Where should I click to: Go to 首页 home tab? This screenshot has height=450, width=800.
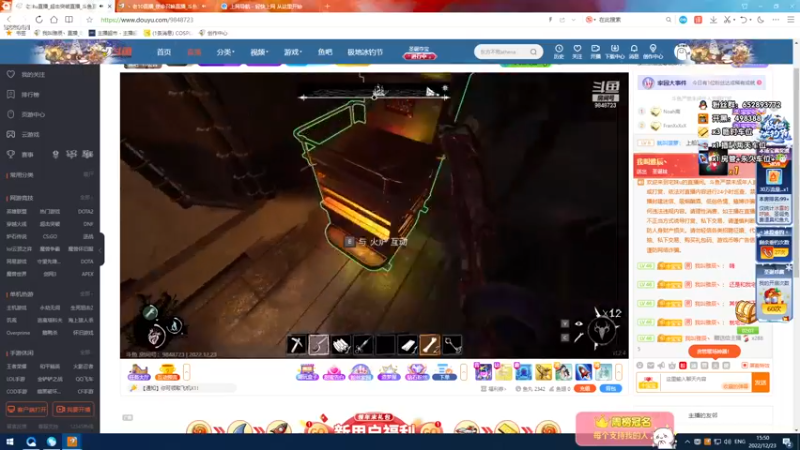coord(164,52)
